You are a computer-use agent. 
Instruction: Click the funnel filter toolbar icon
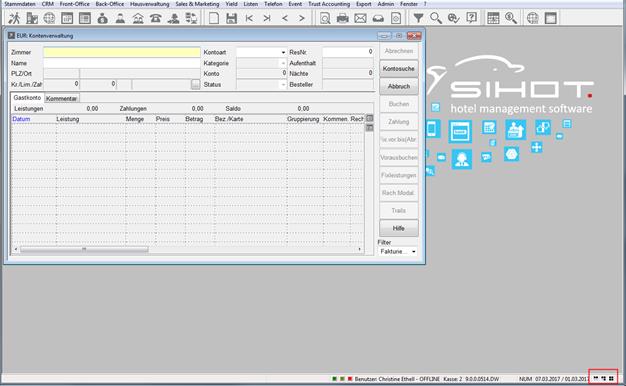(x=418, y=18)
